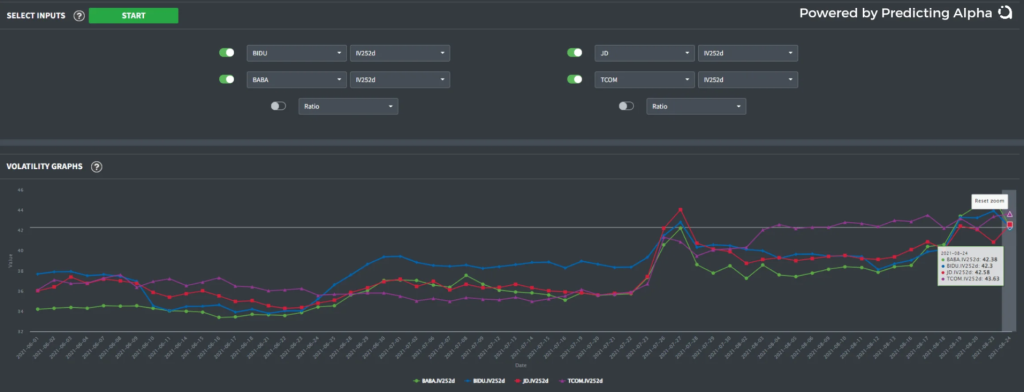Click the START button

(x=133, y=16)
